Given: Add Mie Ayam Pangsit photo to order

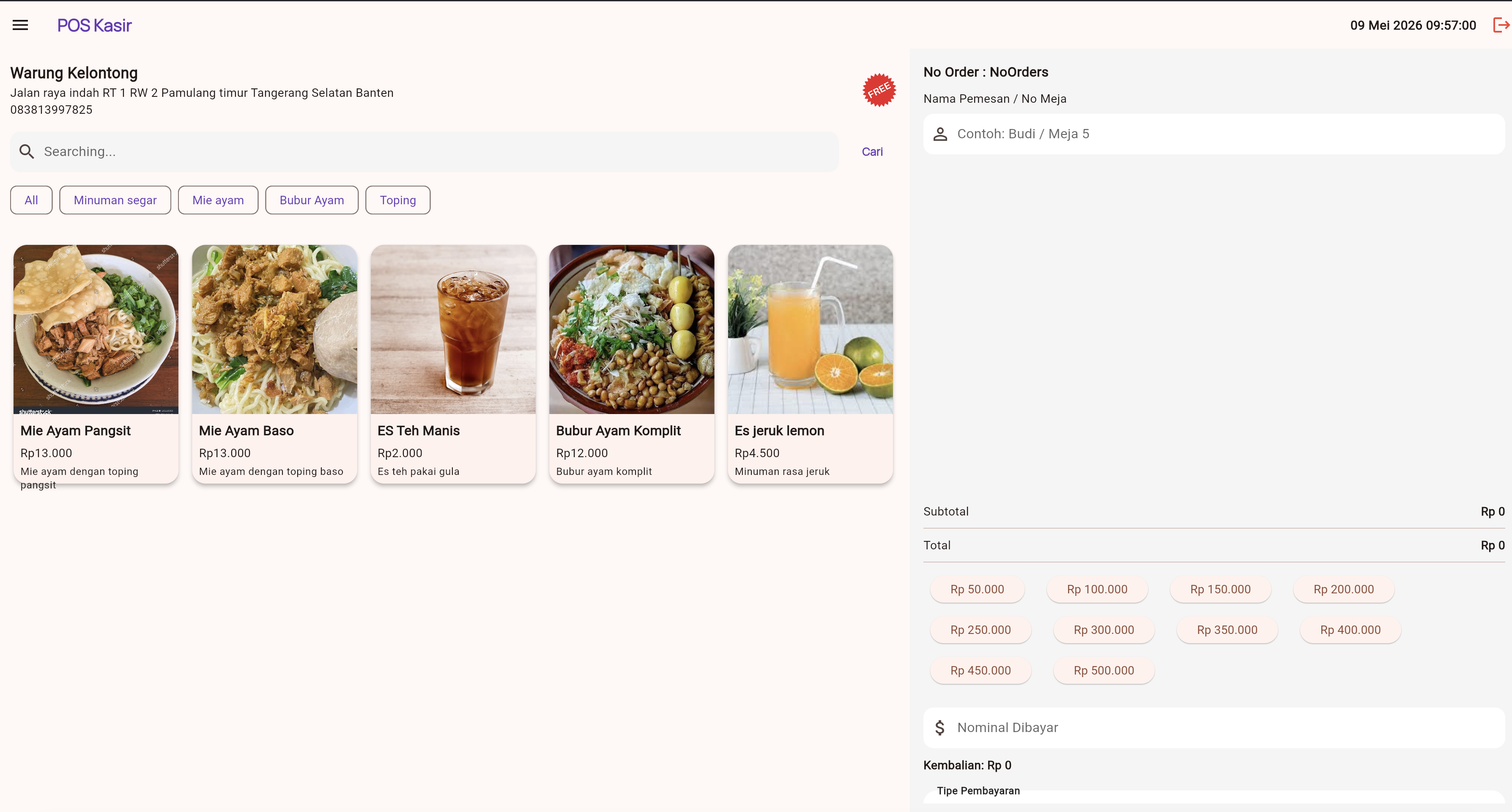Looking at the screenshot, I should click(x=96, y=329).
